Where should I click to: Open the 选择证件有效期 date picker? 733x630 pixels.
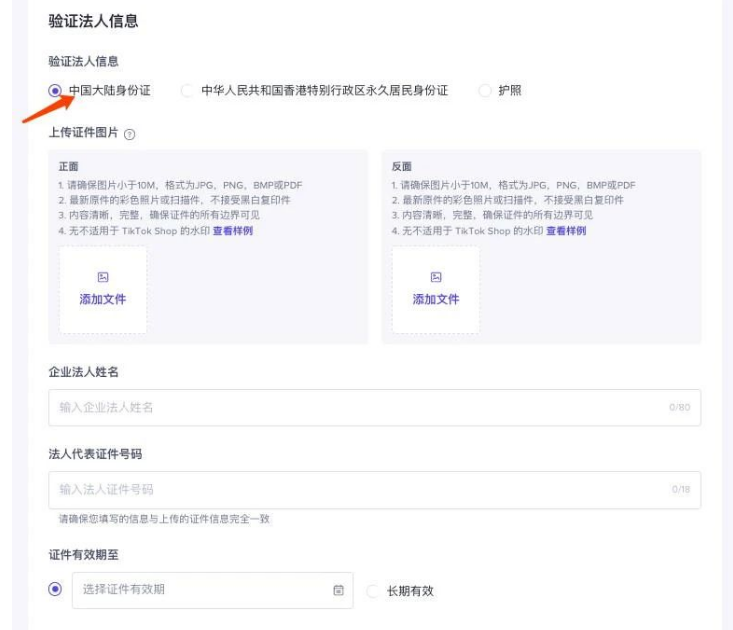[200, 590]
